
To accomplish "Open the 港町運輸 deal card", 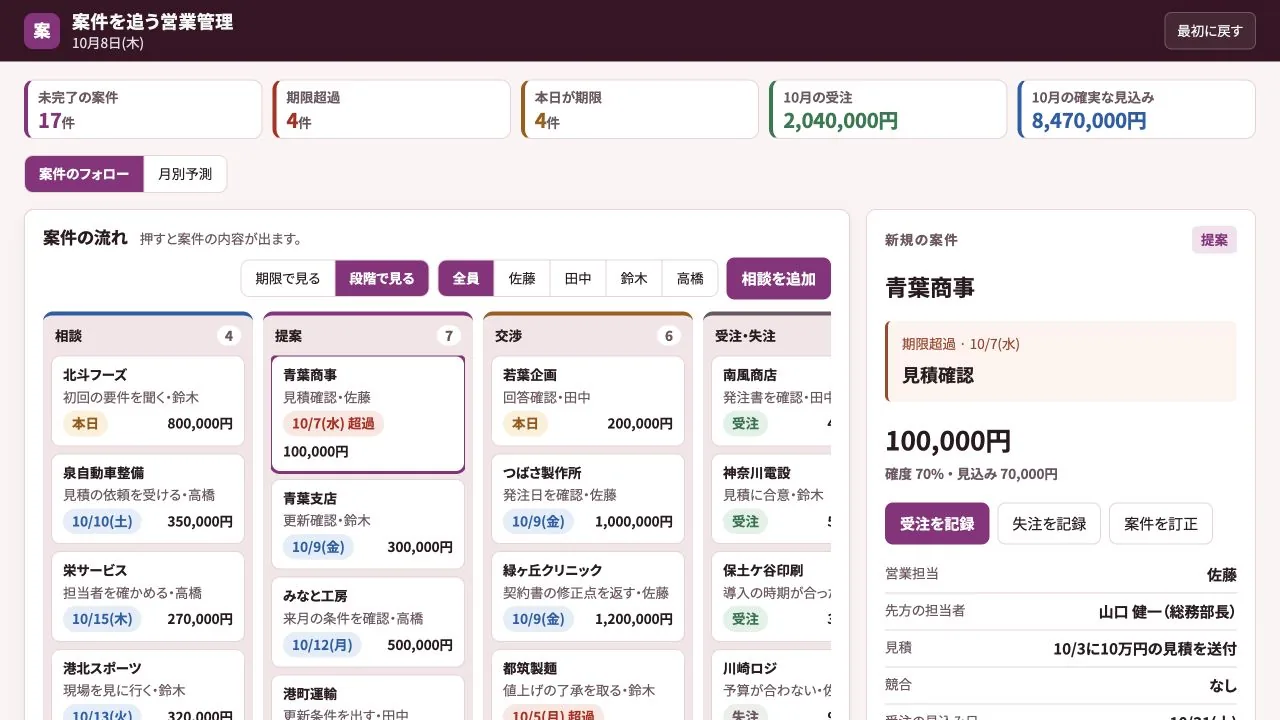I will click(368, 698).
